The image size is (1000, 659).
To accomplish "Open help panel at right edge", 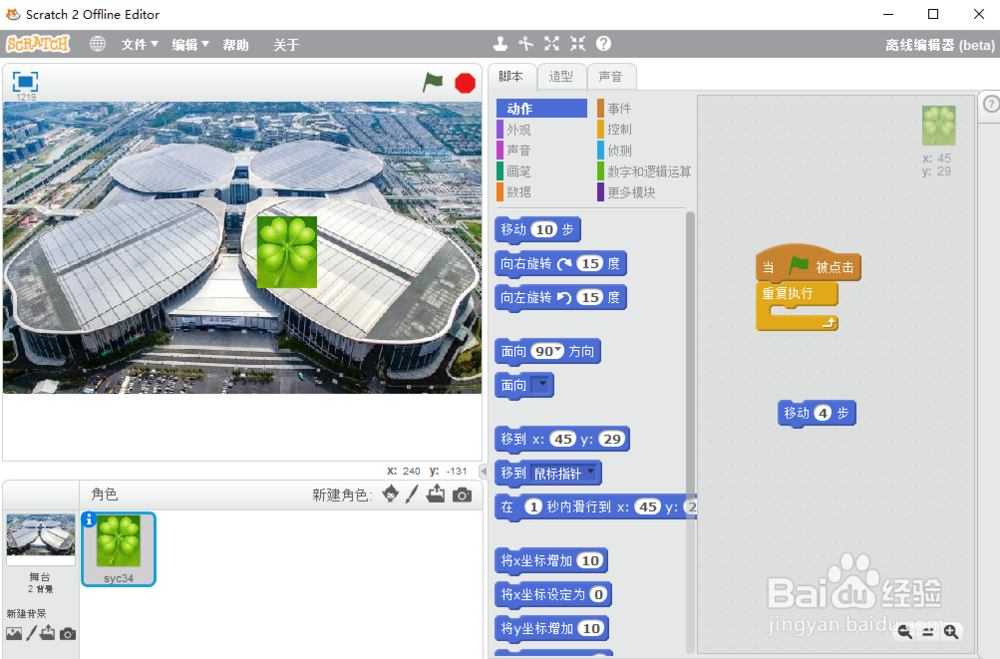I will [x=990, y=104].
